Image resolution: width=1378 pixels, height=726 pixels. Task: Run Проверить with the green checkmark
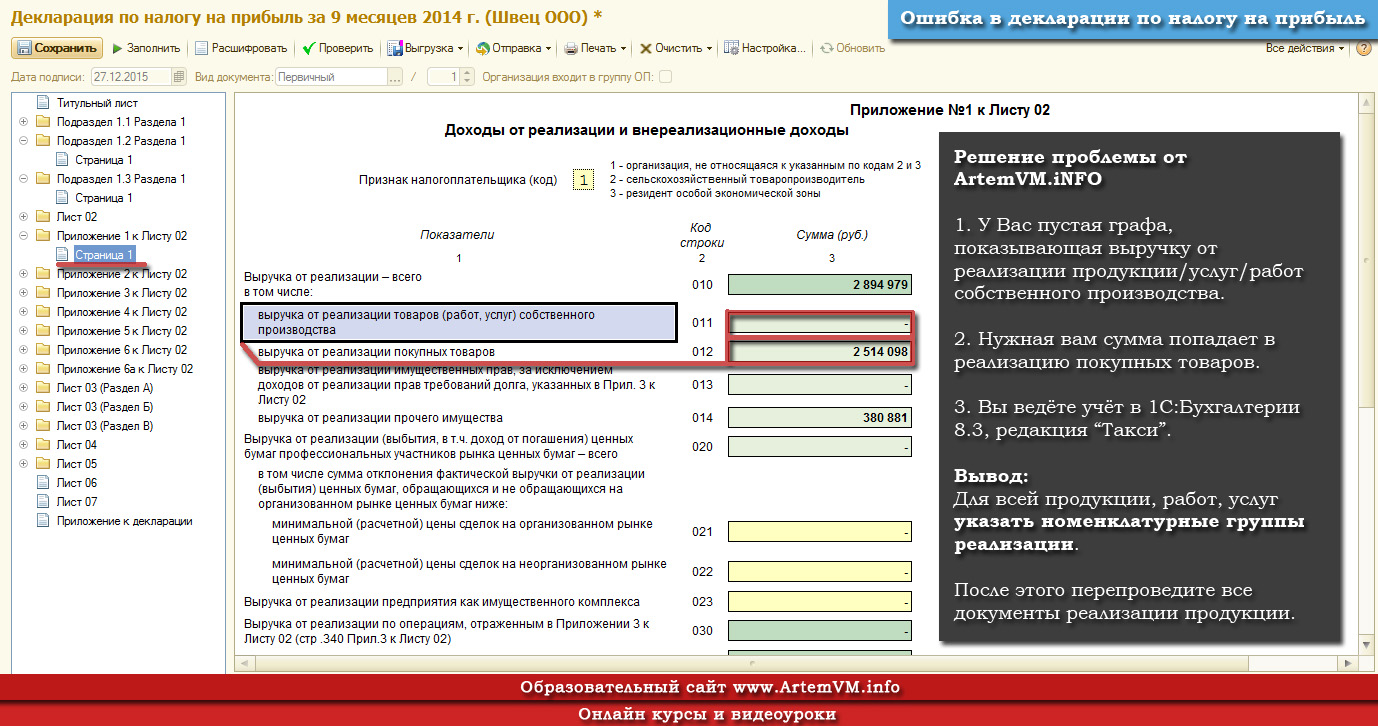(x=309, y=48)
